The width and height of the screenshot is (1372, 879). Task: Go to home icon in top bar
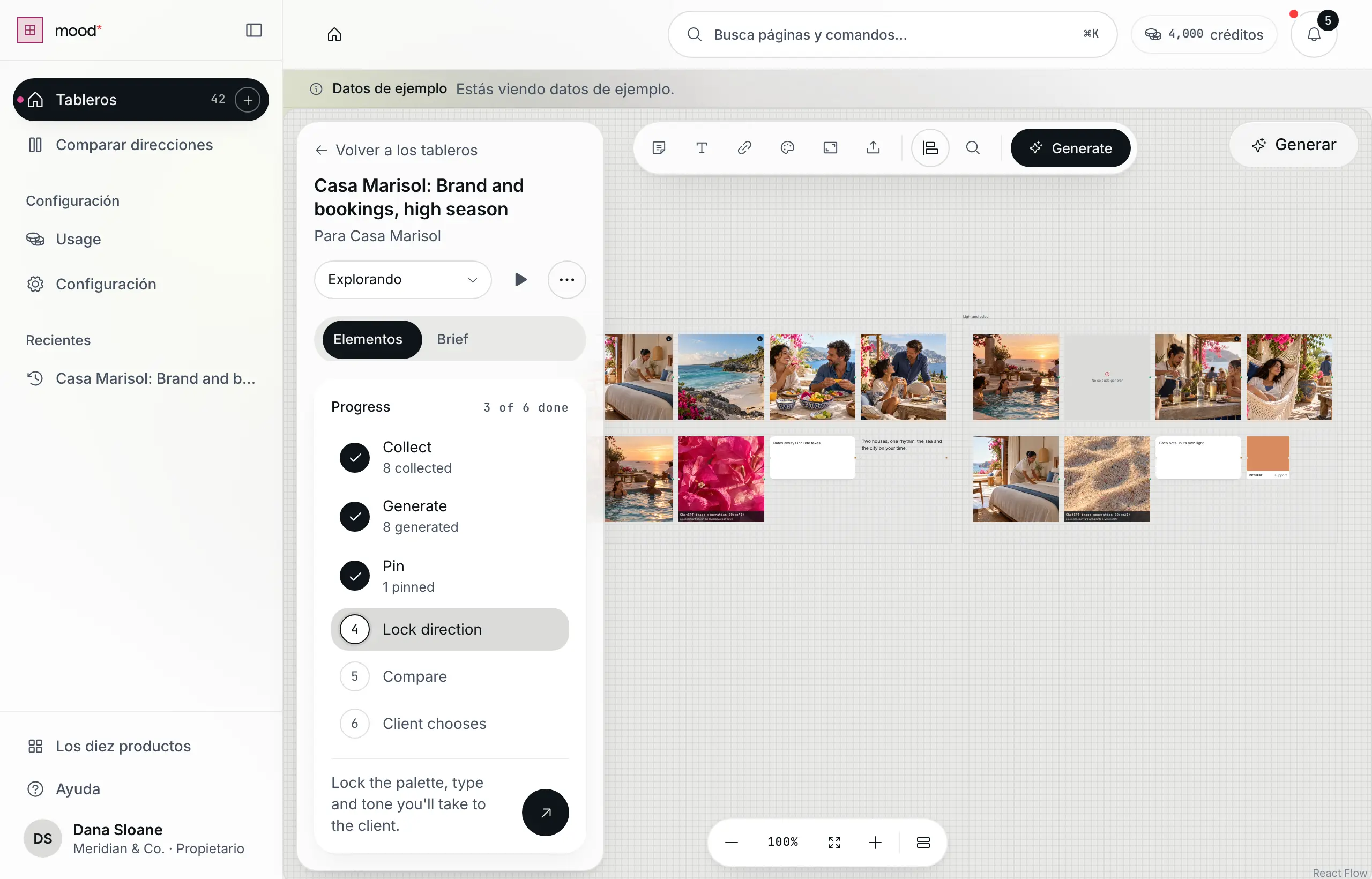pyautogui.click(x=334, y=34)
